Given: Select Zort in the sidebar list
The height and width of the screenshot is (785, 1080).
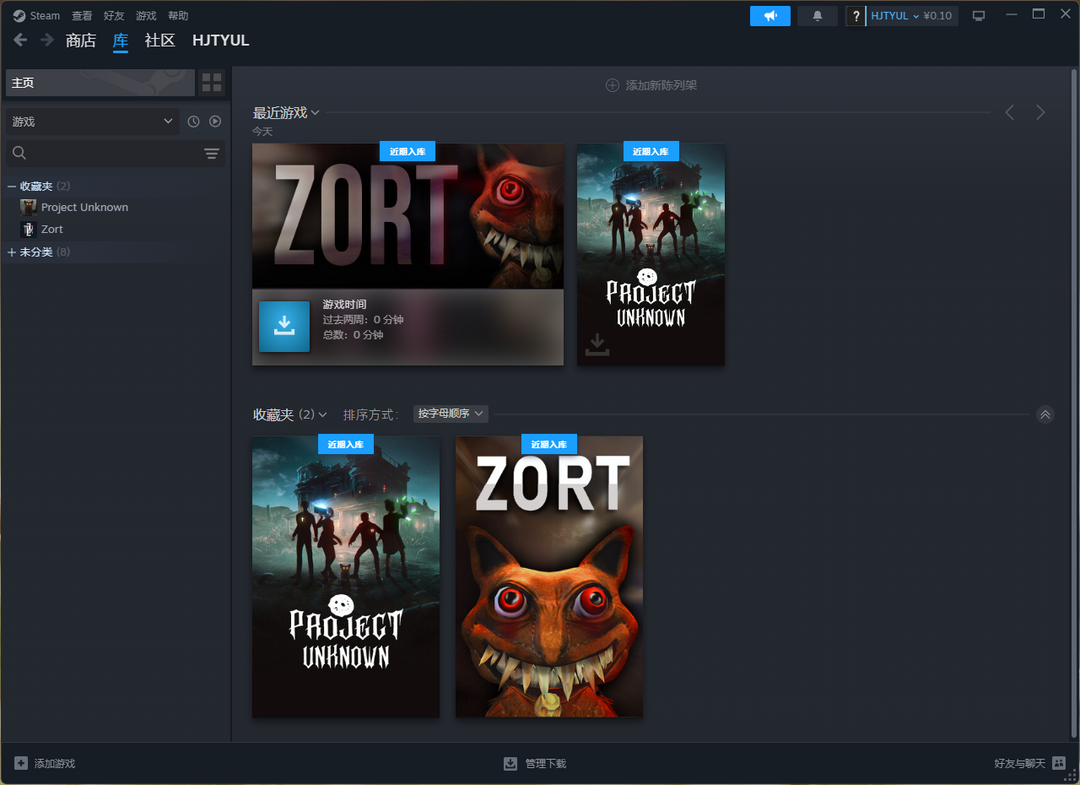Looking at the screenshot, I should 52,229.
